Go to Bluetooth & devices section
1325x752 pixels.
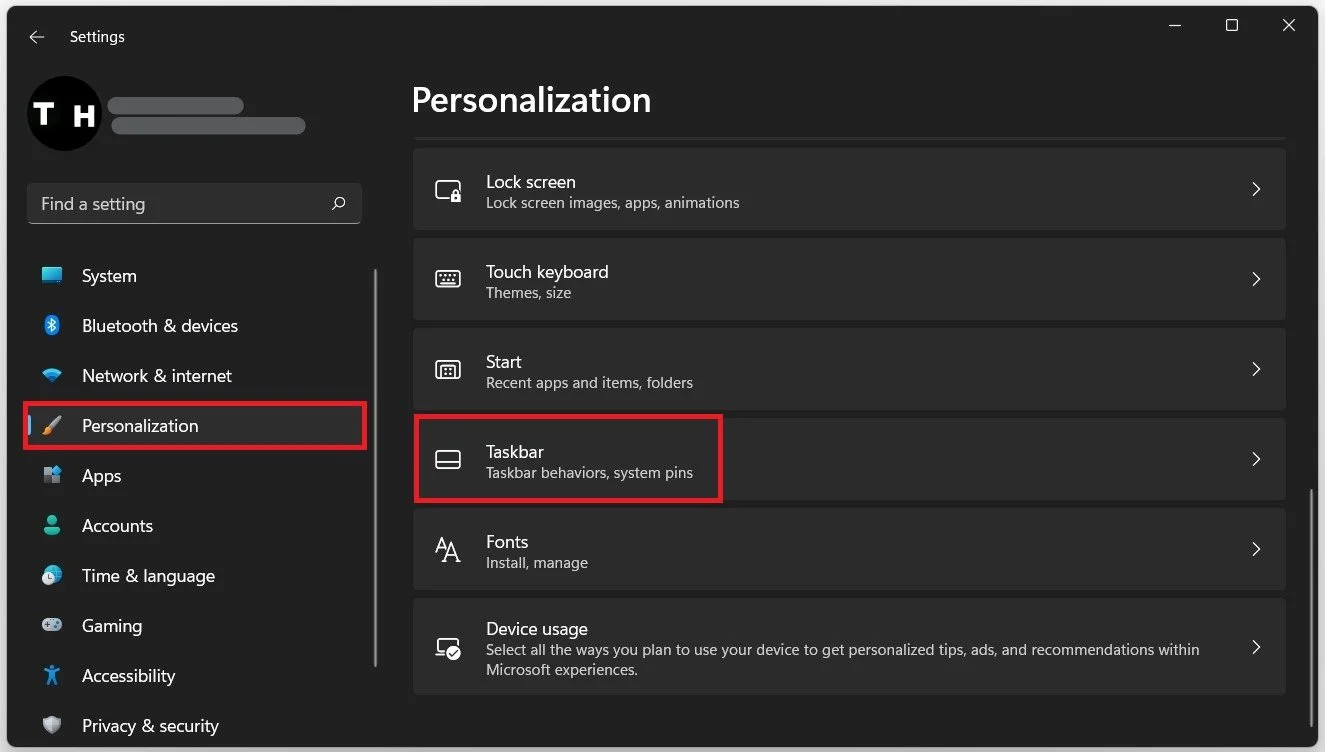[195, 326]
